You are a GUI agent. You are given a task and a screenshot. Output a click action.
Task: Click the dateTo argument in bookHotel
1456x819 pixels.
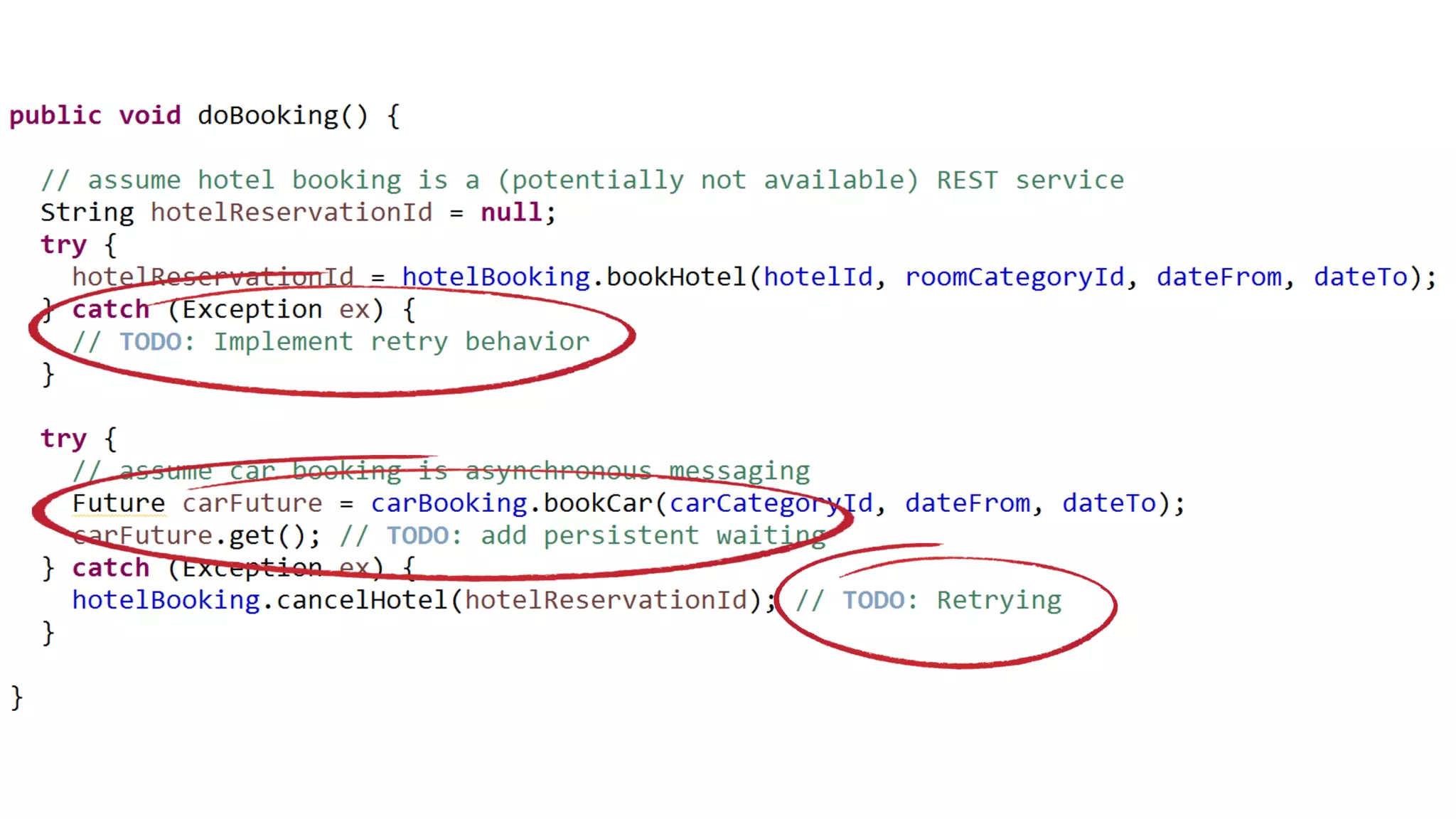(1360, 277)
